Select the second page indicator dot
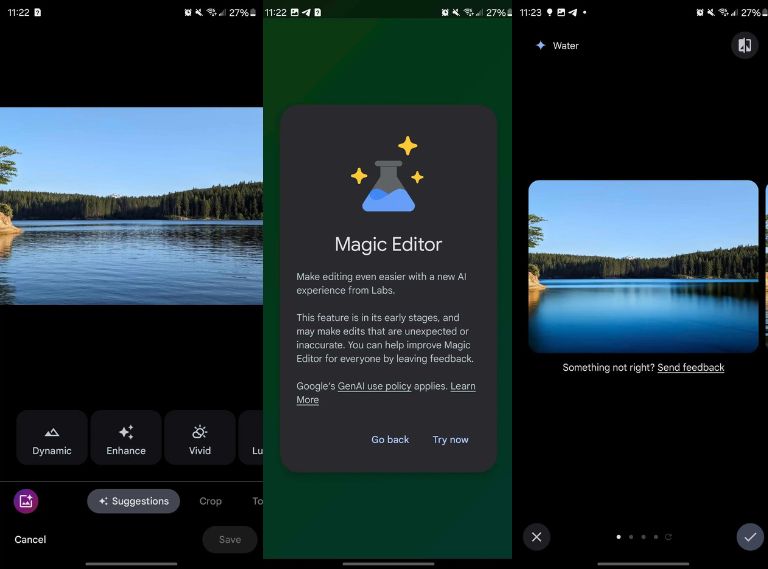Image resolution: width=768 pixels, height=569 pixels. point(631,537)
